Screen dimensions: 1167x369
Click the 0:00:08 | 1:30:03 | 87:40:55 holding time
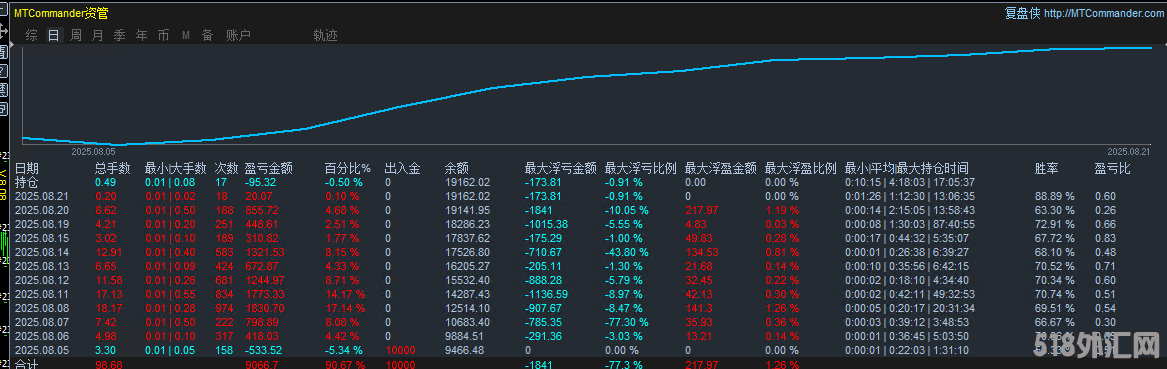(x=909, y=224)
